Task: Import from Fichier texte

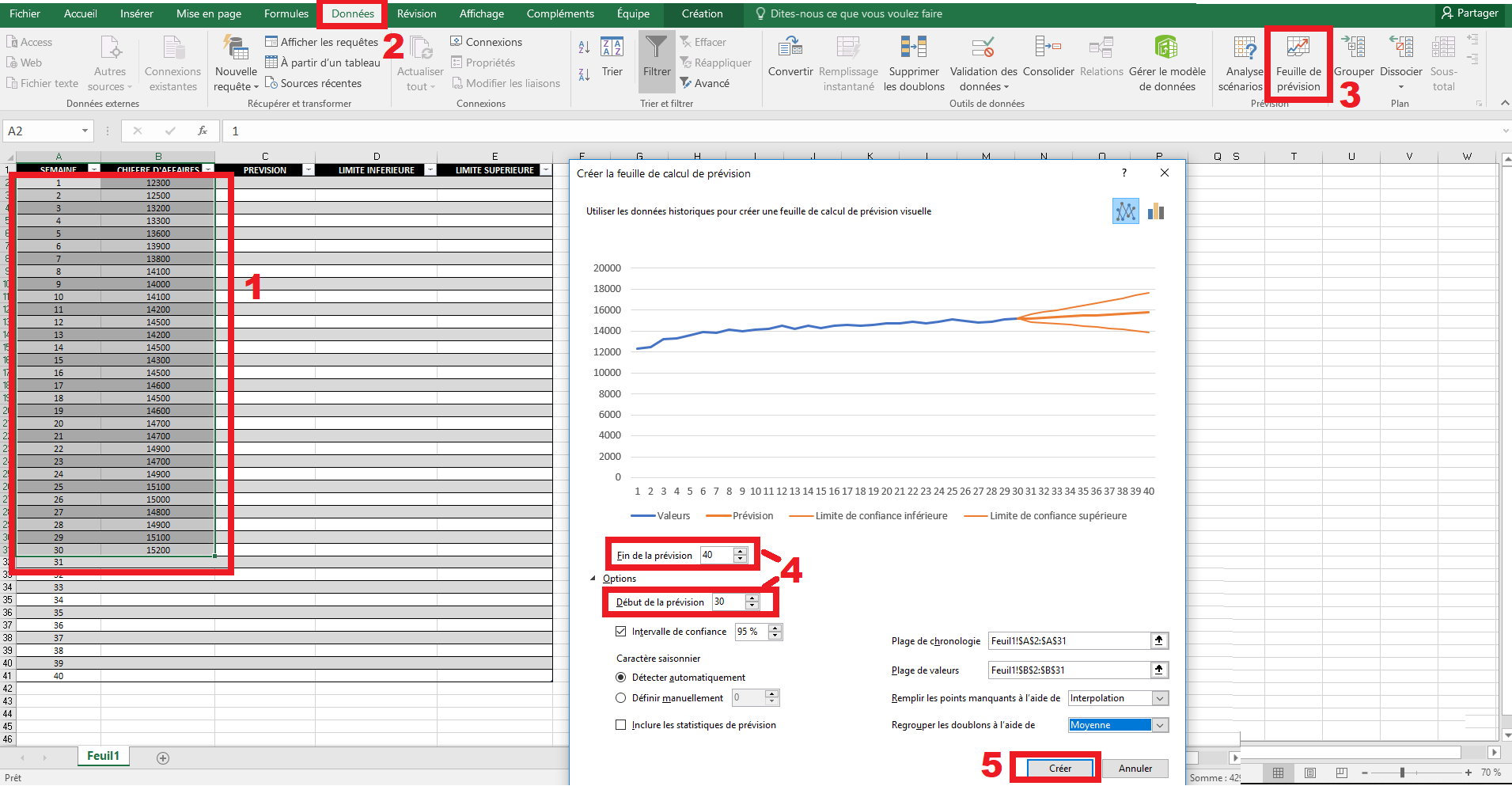Action: click(42, 83)
